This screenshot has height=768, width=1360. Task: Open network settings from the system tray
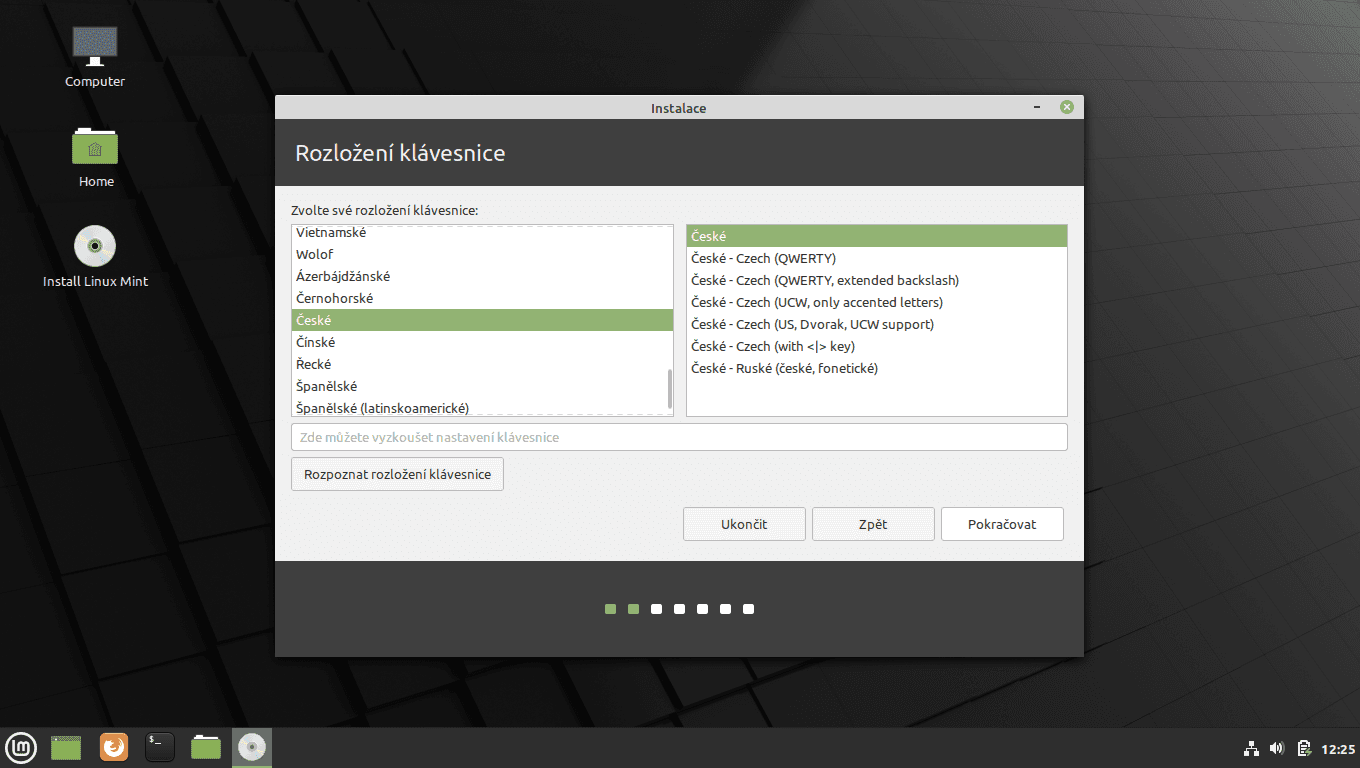coord(1251,747)
